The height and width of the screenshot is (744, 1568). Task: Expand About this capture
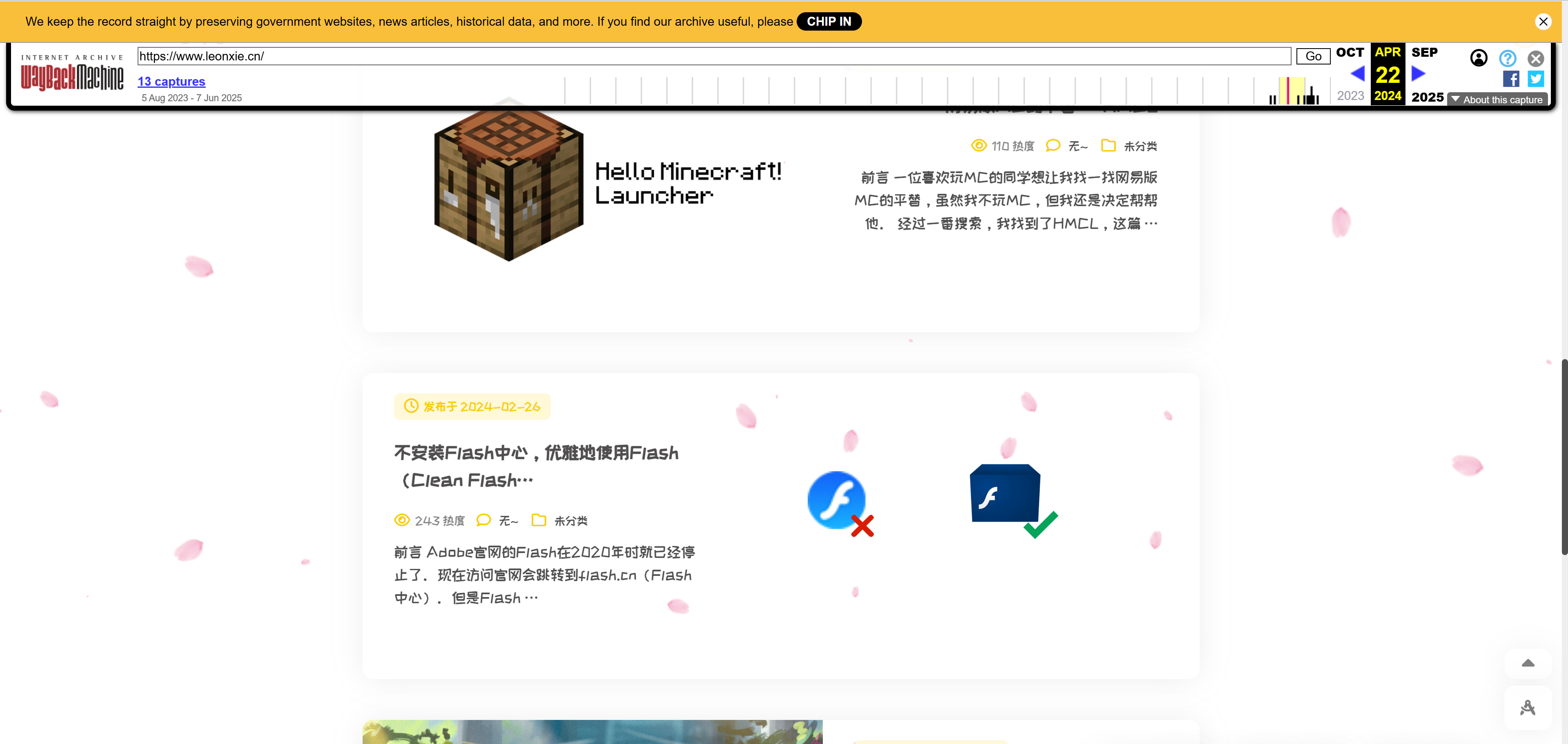(1497, 100)
